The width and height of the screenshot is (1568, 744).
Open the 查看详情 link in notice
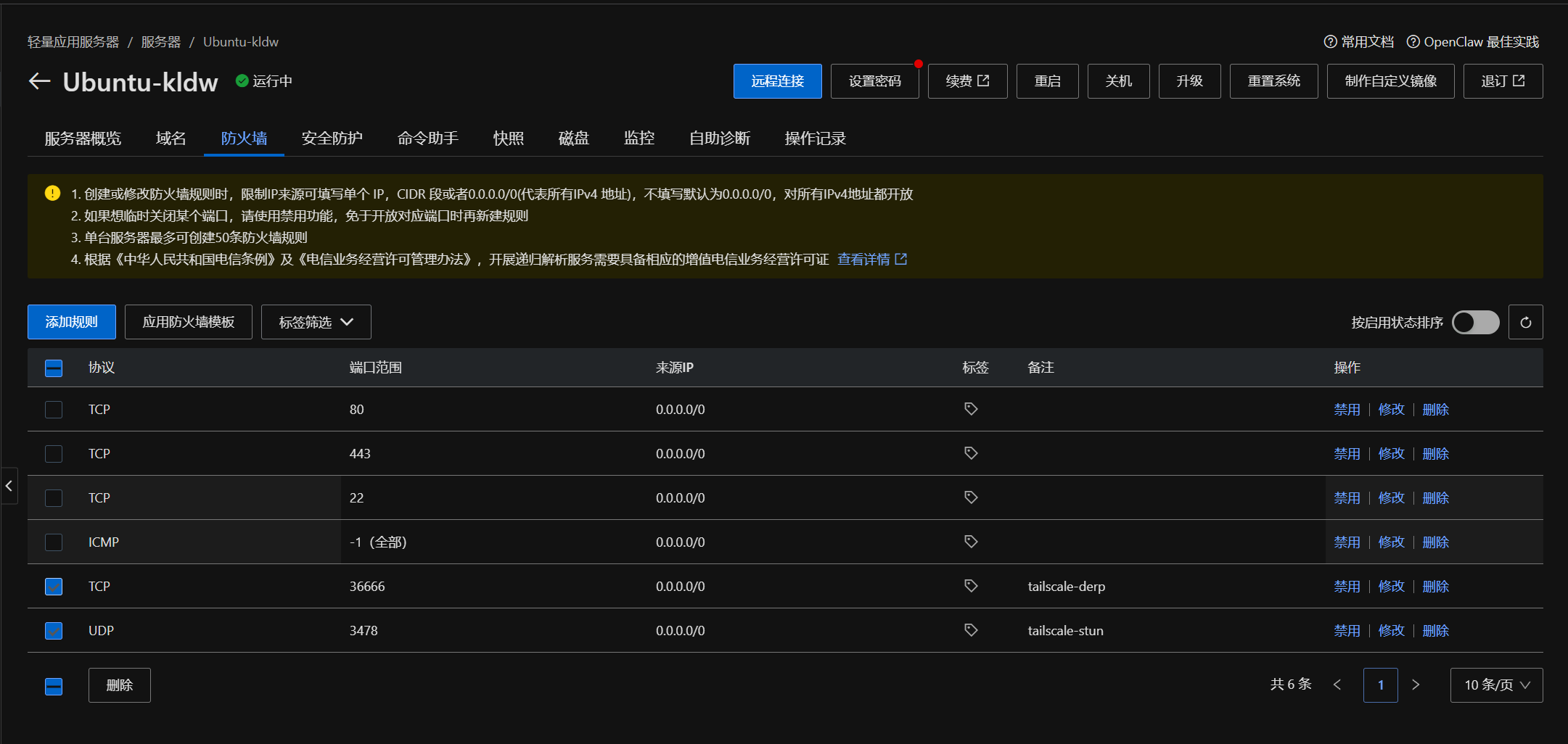(x=871, y=260)
